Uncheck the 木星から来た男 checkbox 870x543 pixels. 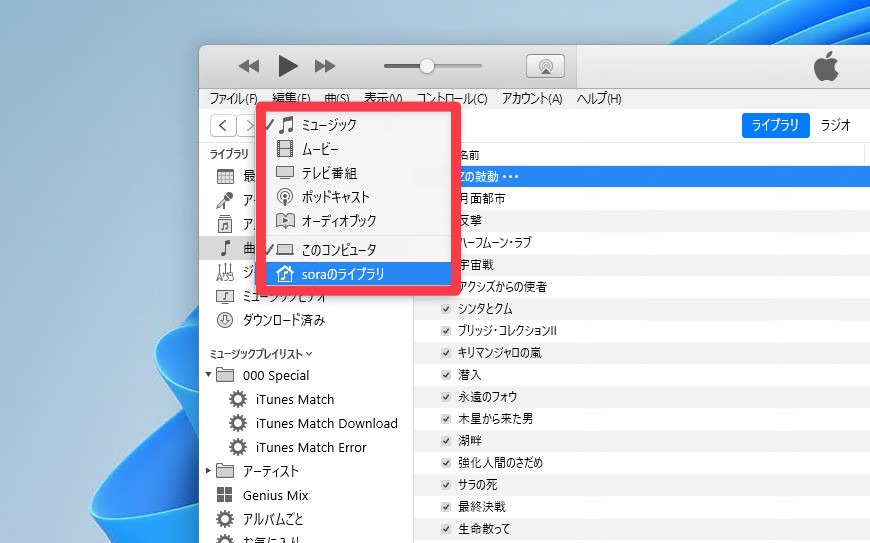[x=446, y=419]
